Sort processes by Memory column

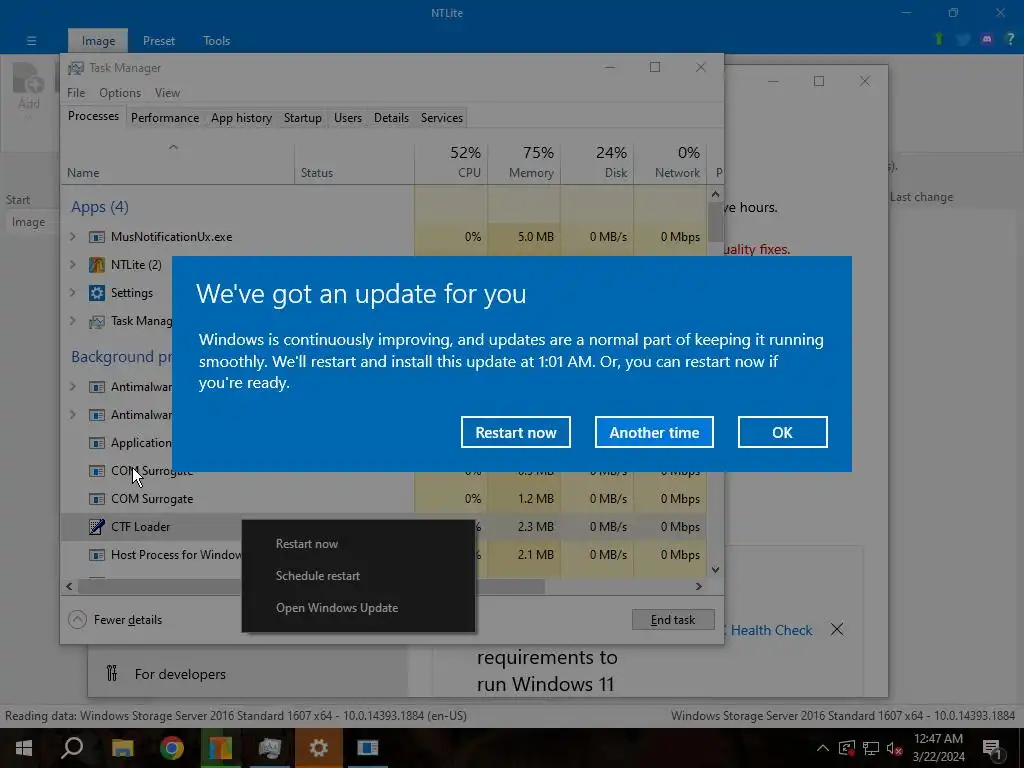coord(524,162)
